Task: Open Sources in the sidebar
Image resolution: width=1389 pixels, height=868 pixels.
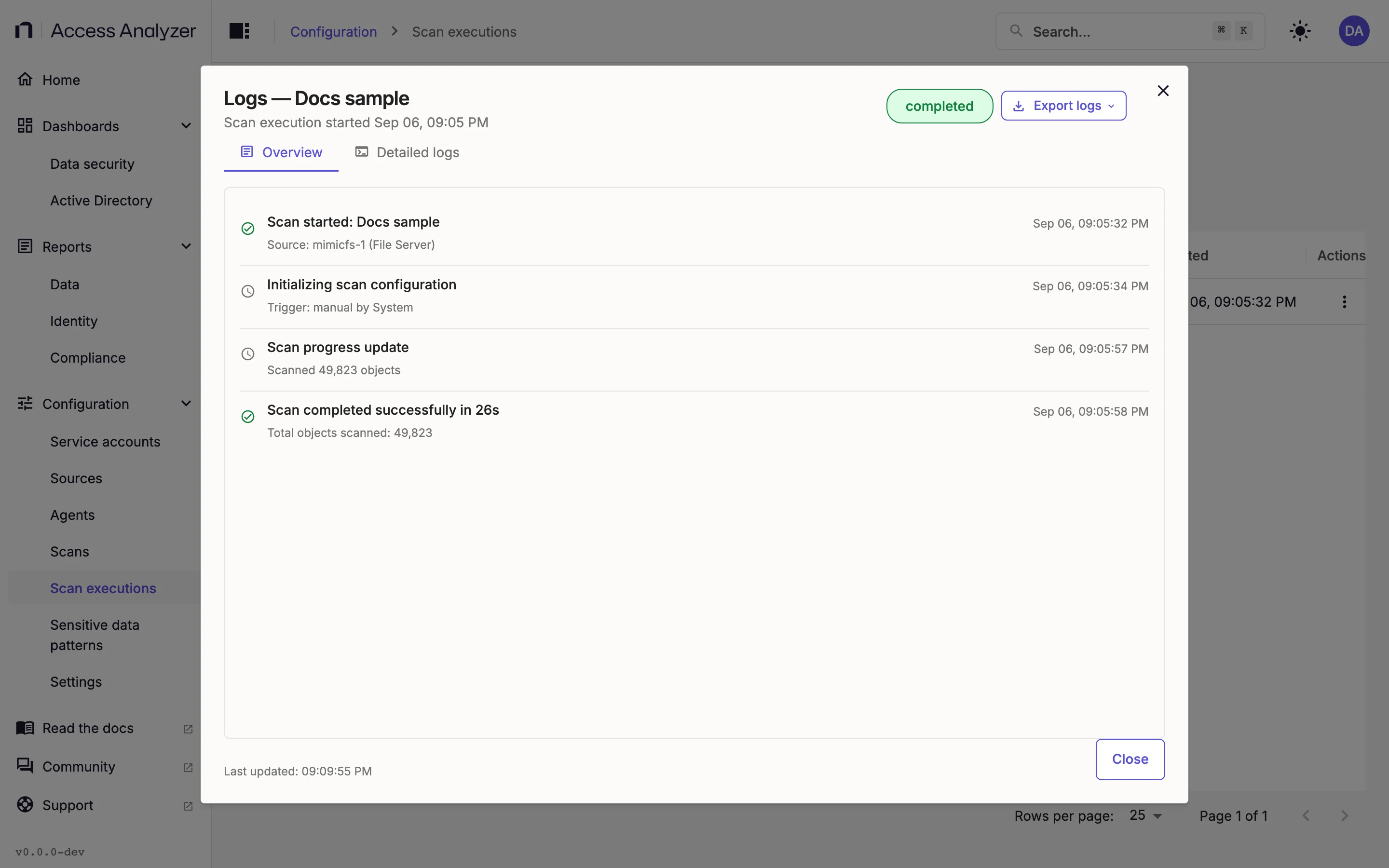Action: (x=76, y=478)
